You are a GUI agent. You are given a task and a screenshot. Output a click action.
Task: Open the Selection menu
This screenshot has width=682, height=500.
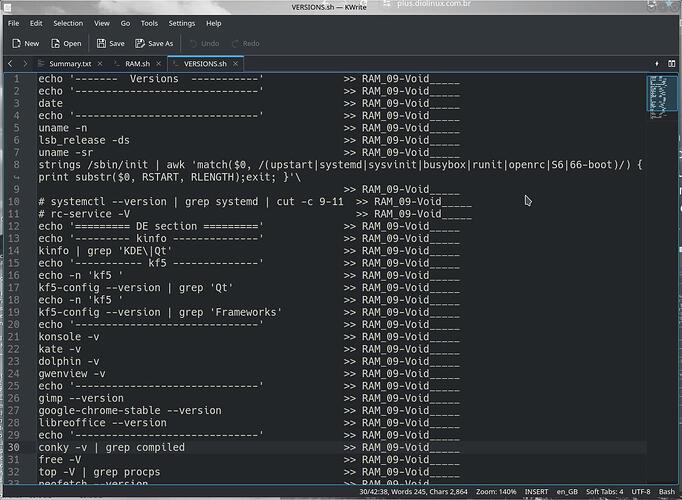68,23
